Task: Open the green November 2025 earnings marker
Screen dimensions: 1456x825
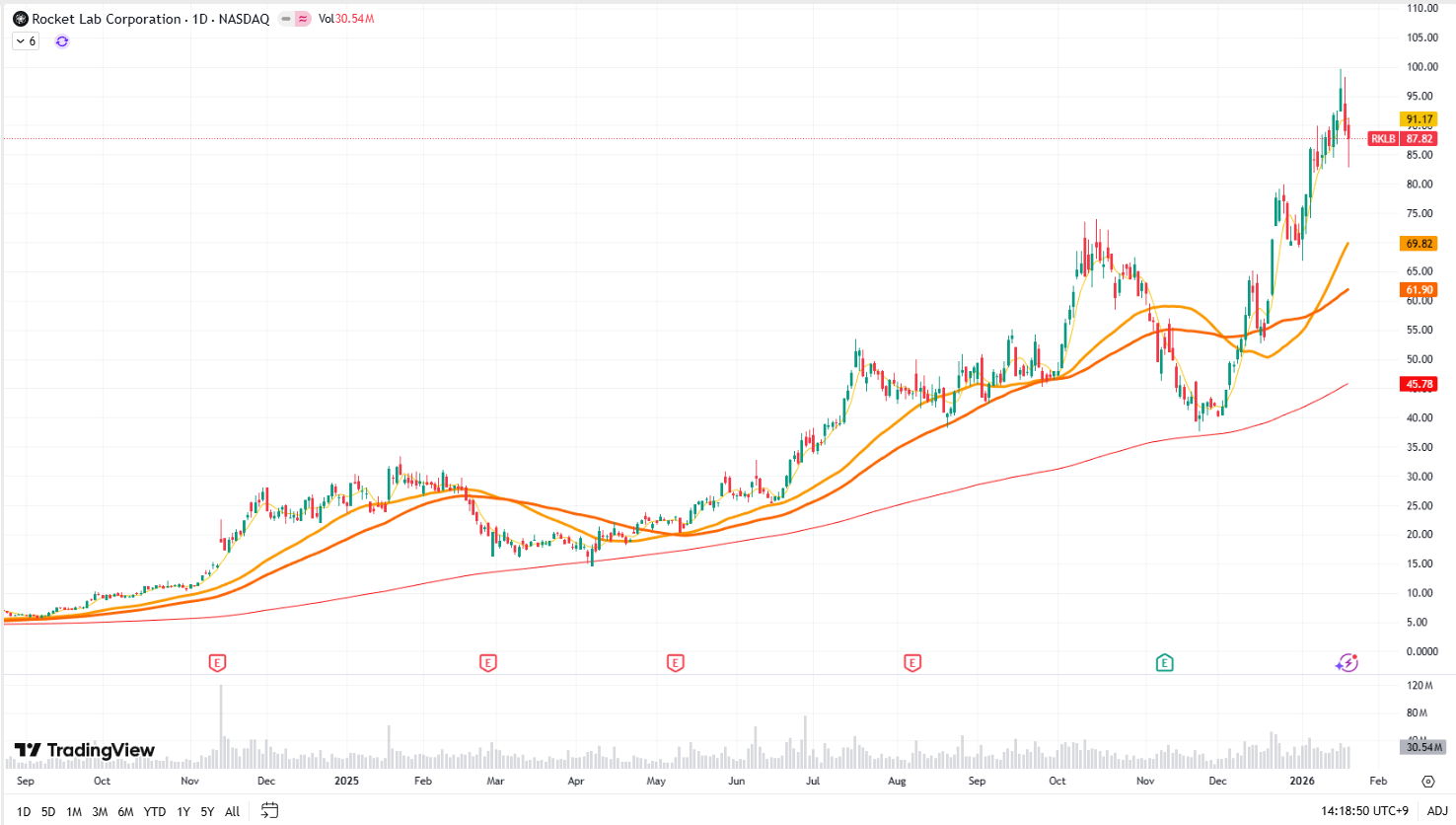Action: [1165, 663]
